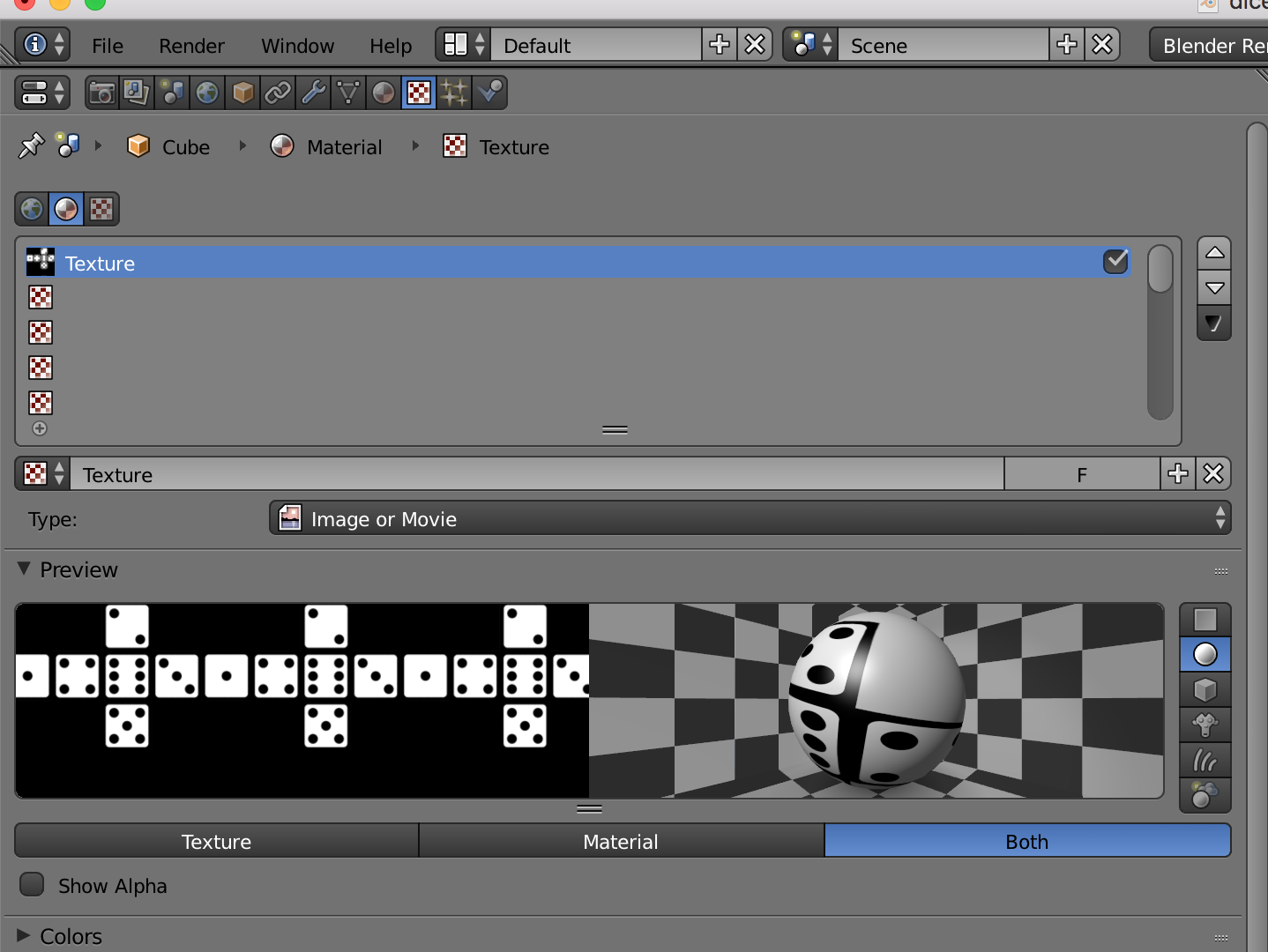Open the Texture checkerboard tab in header
This screenshot has width=1268, height=952.
419,93
